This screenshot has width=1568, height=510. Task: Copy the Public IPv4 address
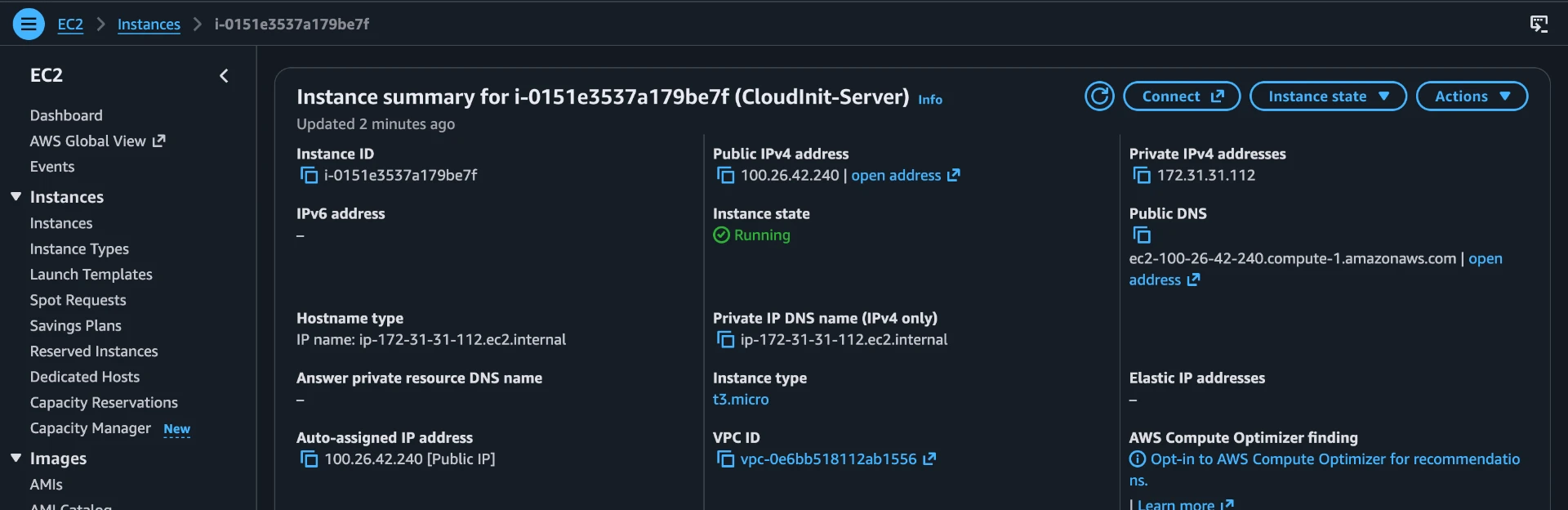click(x=725, y=176)
